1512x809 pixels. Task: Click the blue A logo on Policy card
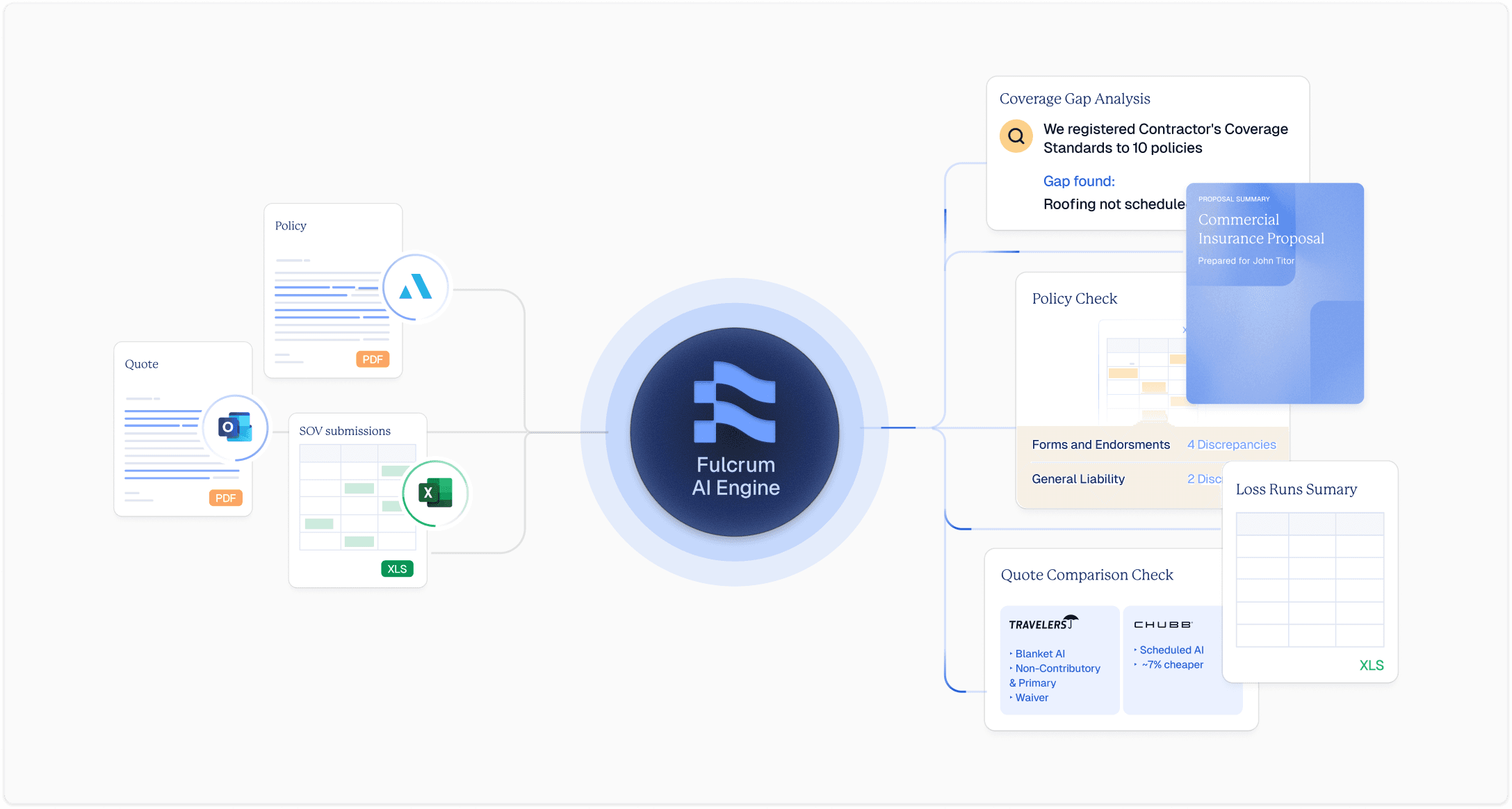point(416,286)
